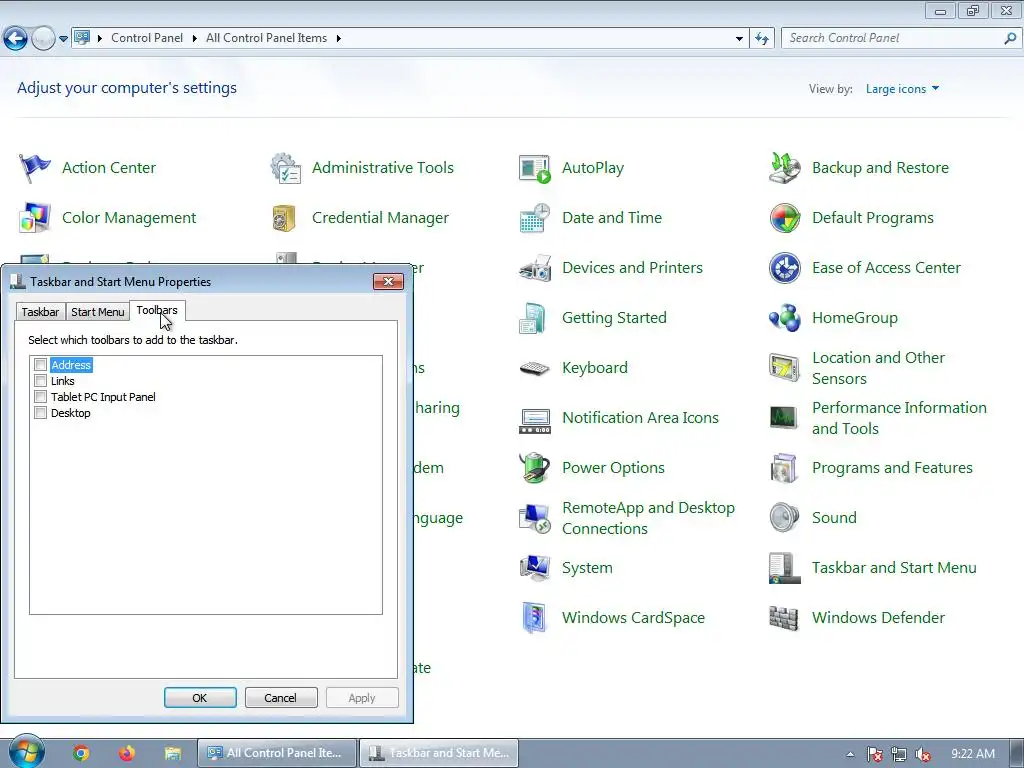Click the muted volume tray icon
The image size is (1024, 768).
[923, 754]
